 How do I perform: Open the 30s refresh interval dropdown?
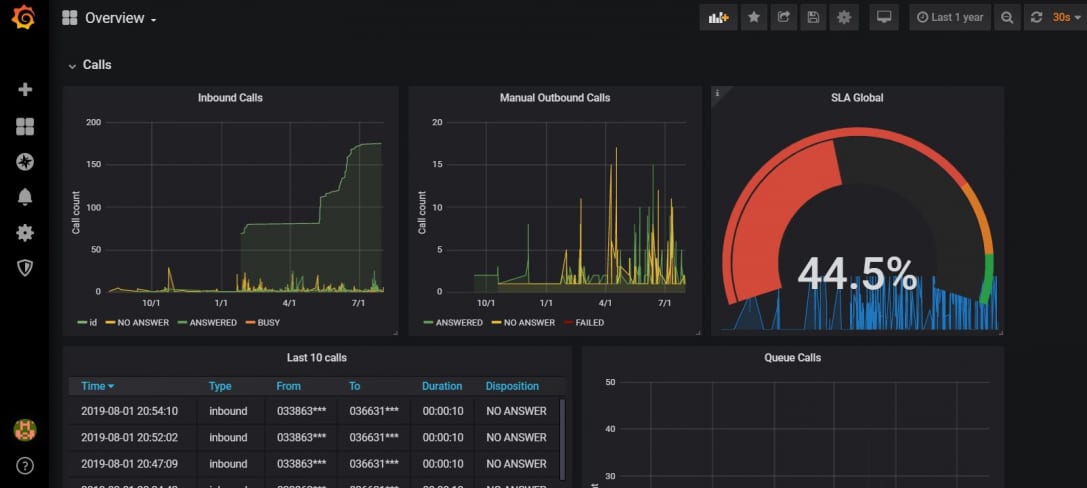[x=1066, y=17]
